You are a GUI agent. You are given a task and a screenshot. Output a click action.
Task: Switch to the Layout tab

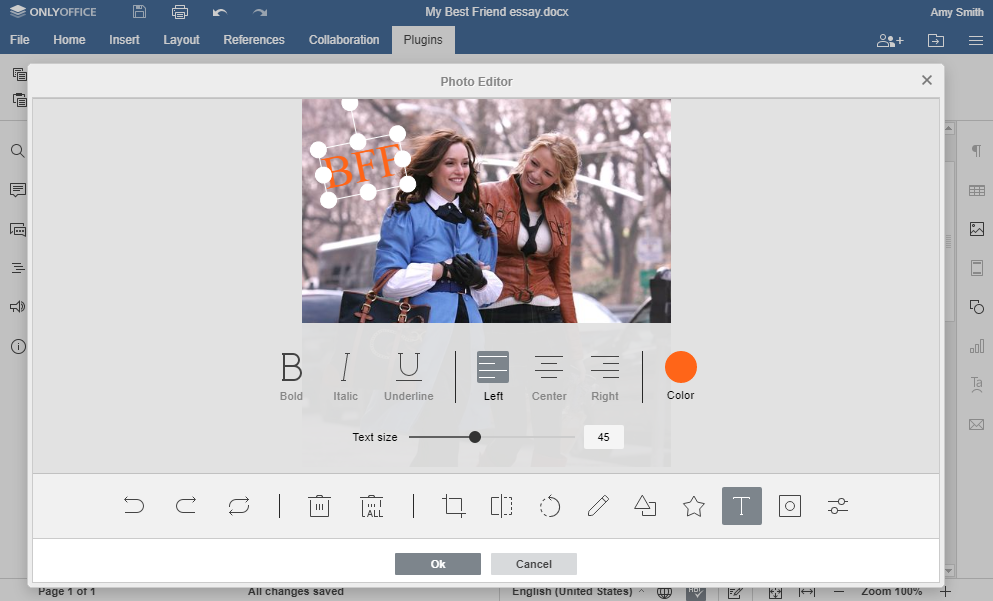pyautogui.click(x=181, y=39)
